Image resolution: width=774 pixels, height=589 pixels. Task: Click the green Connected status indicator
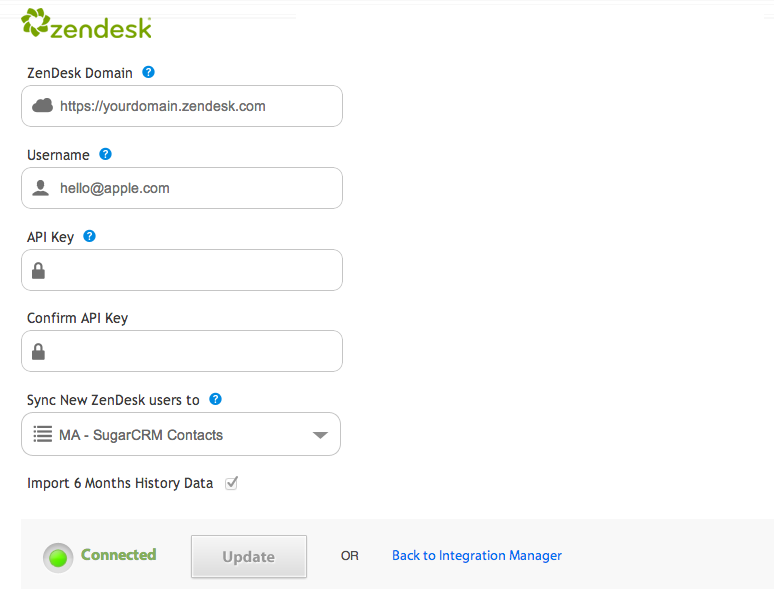[58, 558]
